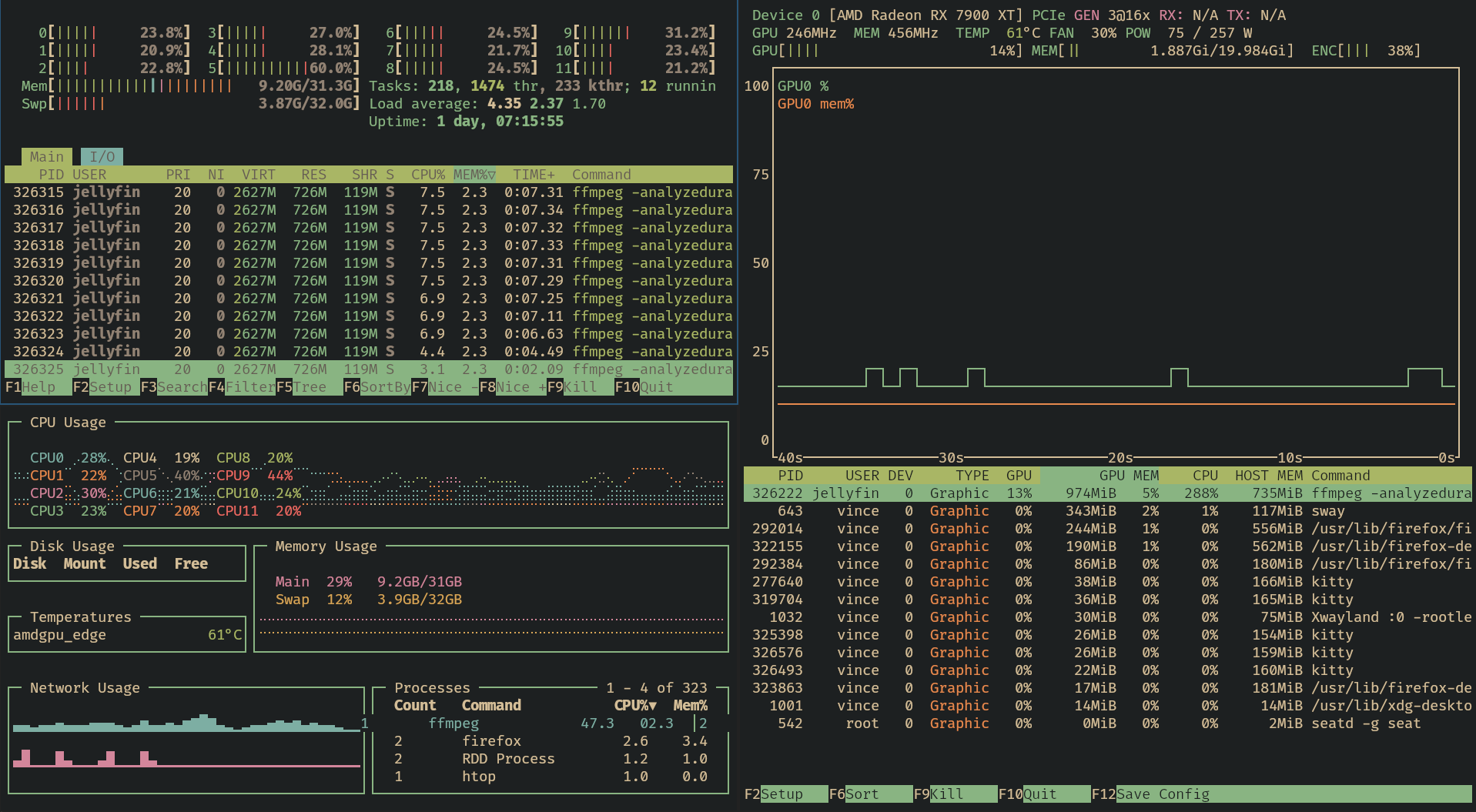Select jellyfin ffmpeg GPU process row 326222
Screen dimensions: 1476x812
pos(1108,493)
